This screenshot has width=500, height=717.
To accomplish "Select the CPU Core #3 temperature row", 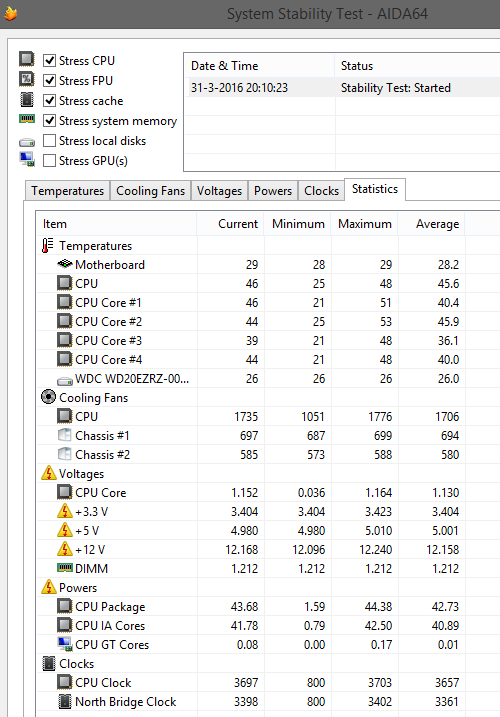I will point(251,341).
